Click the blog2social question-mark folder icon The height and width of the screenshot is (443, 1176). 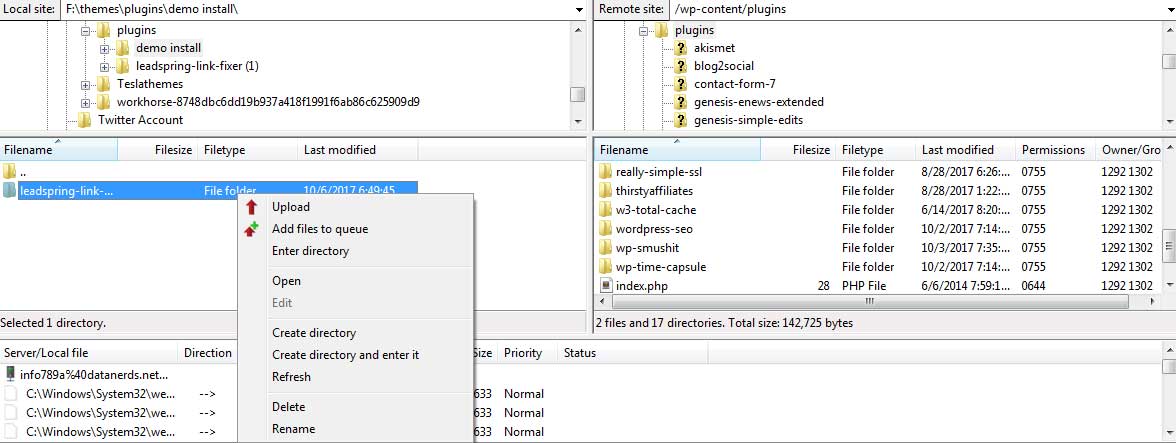pos(680,66)
